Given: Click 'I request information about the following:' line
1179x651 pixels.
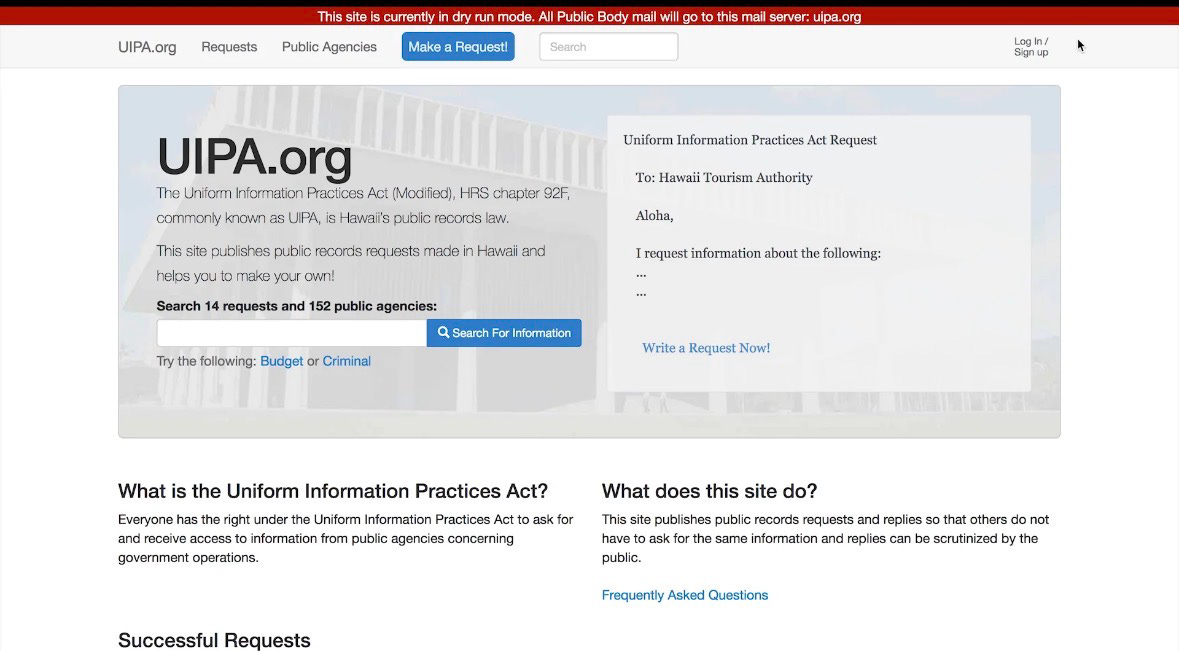Looking at the screenshot, I should point(758,253).
